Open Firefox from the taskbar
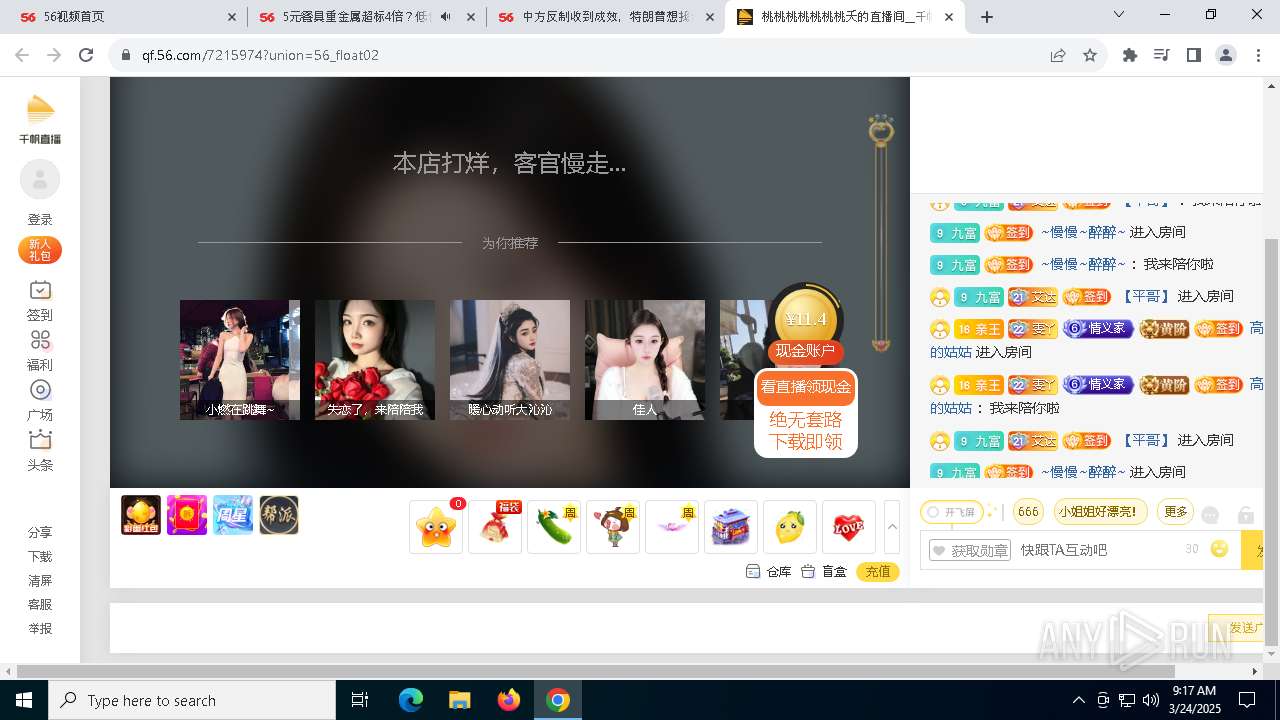 point(509,700)
